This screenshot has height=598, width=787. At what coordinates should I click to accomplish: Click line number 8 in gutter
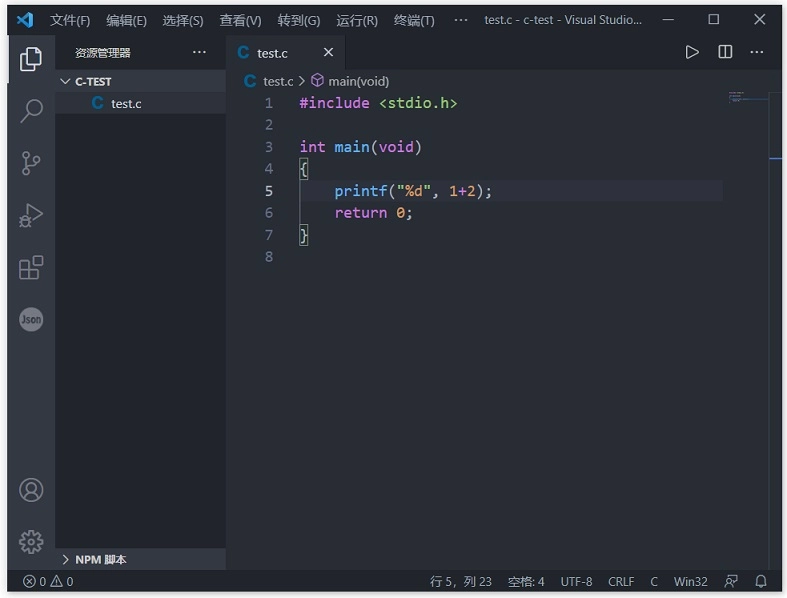click(x=269, y=257)
